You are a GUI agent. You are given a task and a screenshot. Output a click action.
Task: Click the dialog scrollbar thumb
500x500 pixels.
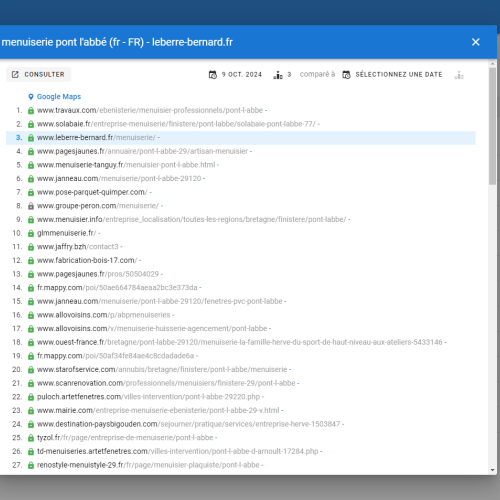pyautogui.click(x=492, y=126)
